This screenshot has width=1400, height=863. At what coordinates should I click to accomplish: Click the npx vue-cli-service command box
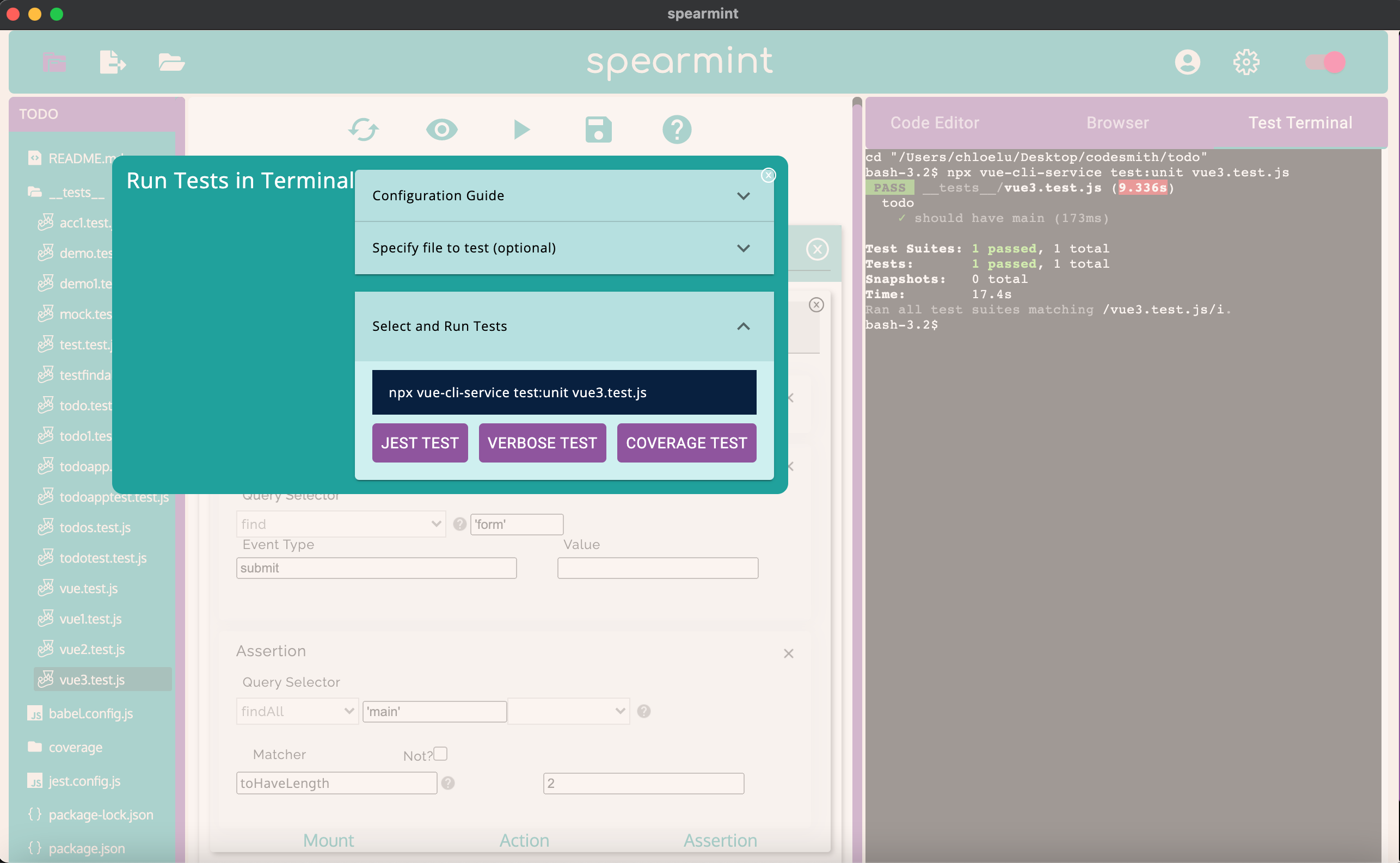[x=564, y=392]
